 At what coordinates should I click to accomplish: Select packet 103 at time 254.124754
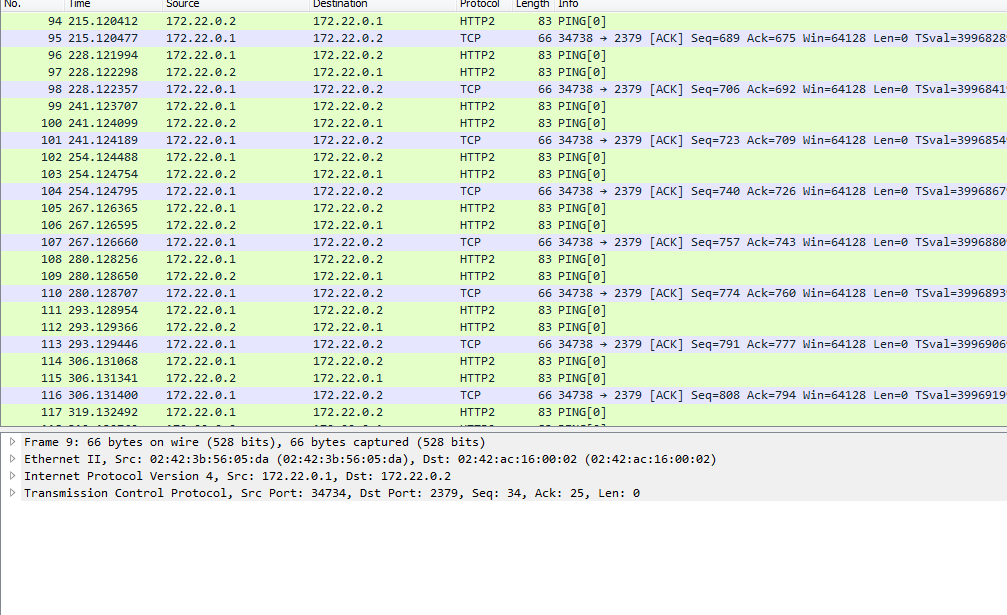click(504, 174)
